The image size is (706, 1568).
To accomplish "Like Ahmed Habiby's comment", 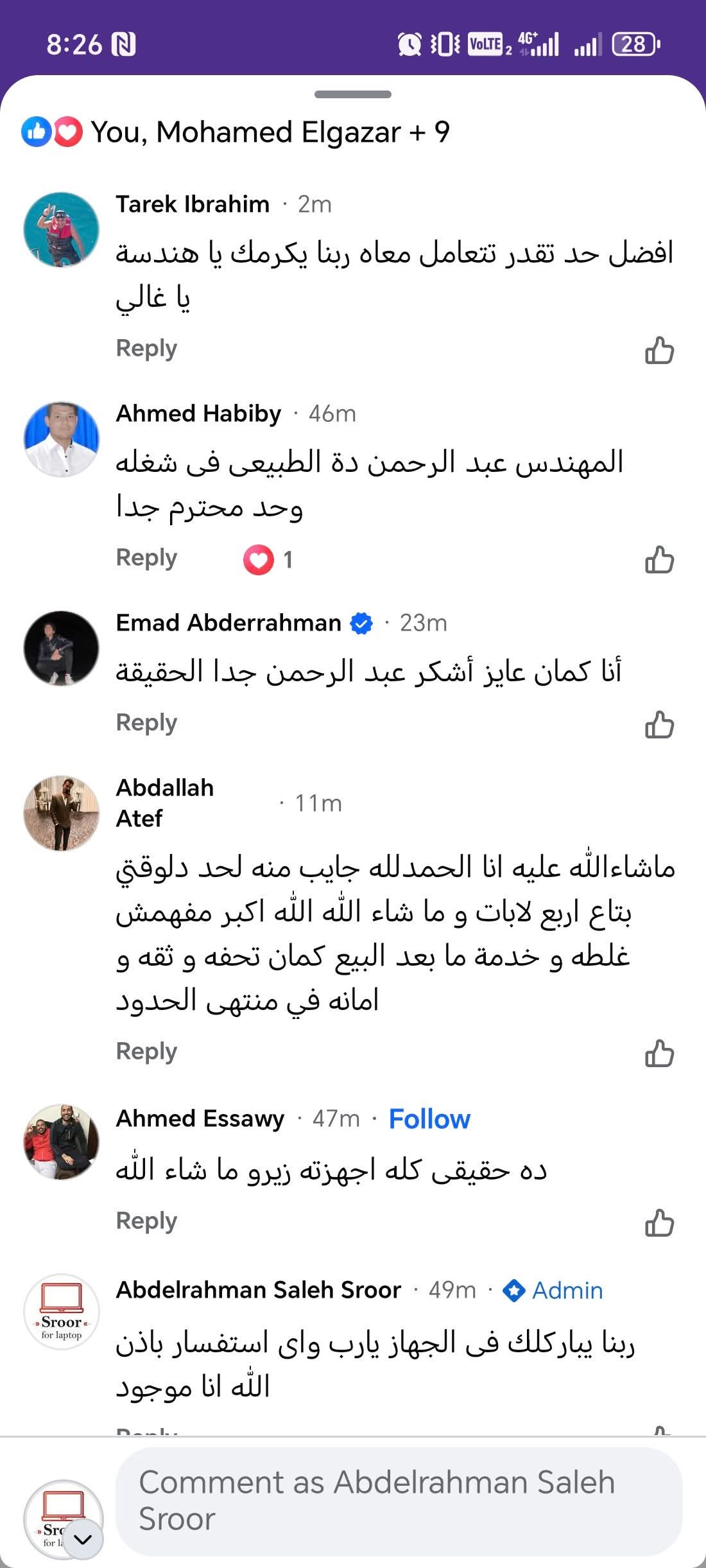I will tap(659, 560).
